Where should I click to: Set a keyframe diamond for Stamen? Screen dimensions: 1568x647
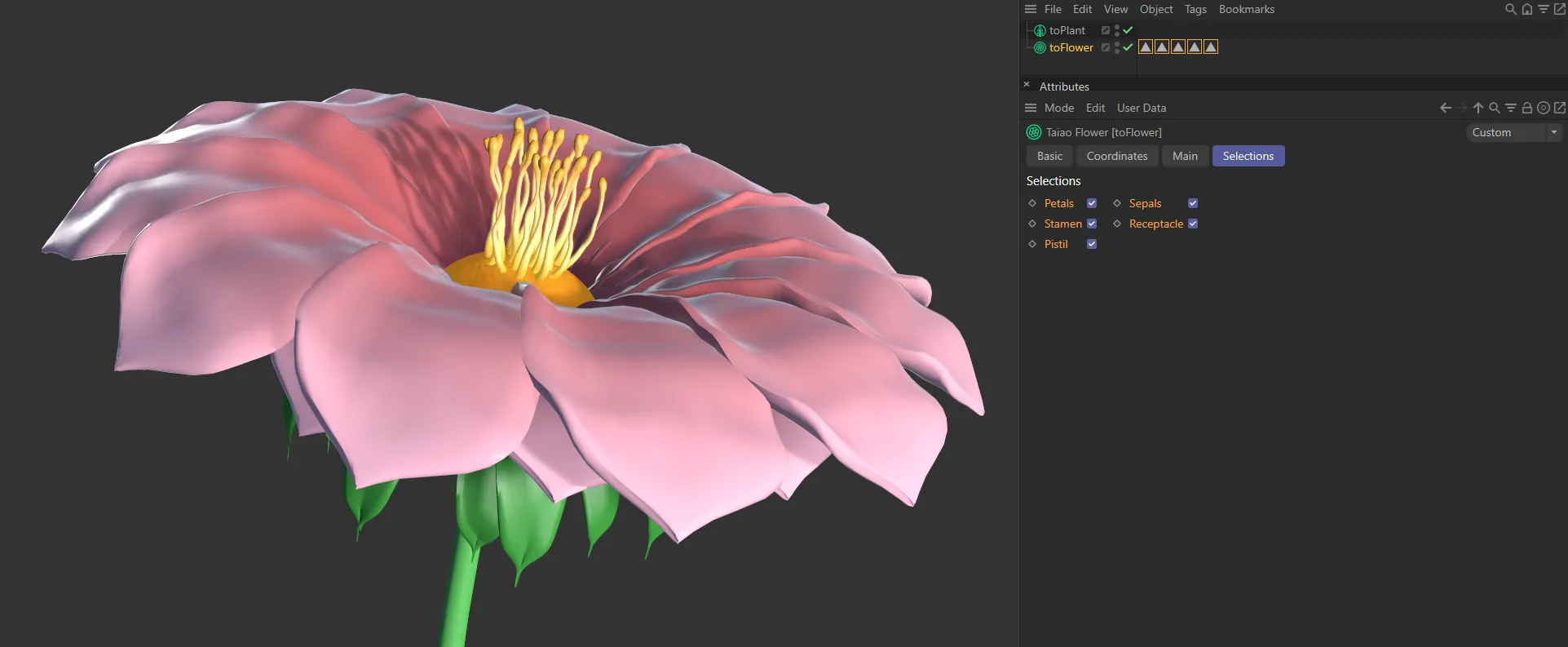click(x=1032, y=224)
